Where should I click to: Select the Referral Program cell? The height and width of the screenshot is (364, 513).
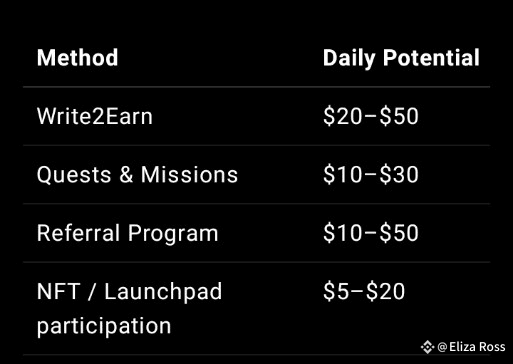[127, 233]
